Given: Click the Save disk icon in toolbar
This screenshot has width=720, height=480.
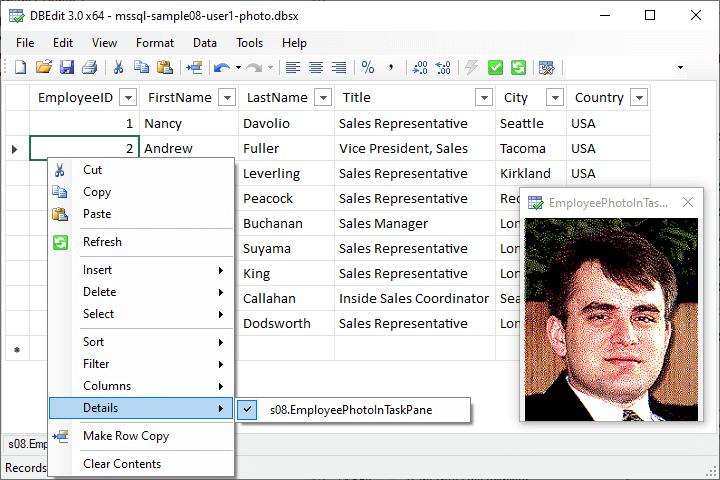Looking at the screenshot, I should [67, 67].
